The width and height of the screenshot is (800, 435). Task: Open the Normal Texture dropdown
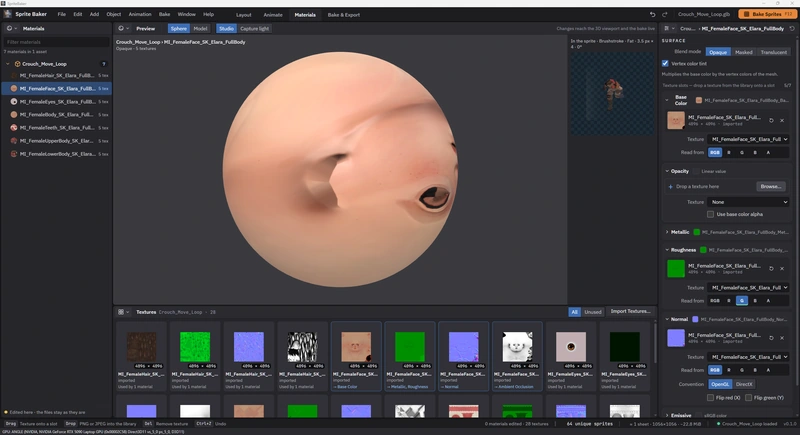pos(748,357)
